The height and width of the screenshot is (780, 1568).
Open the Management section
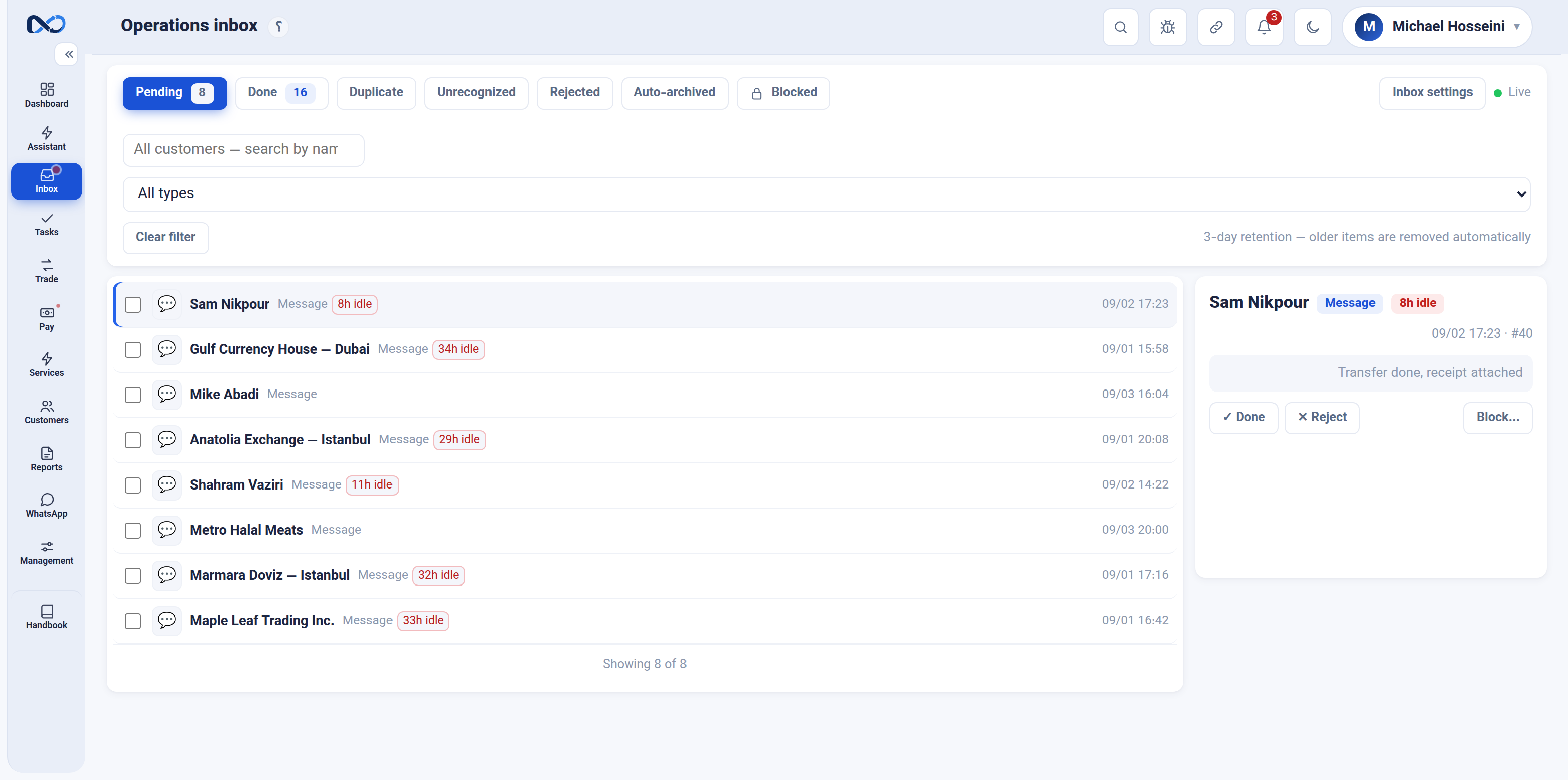[x=46, y=552]
